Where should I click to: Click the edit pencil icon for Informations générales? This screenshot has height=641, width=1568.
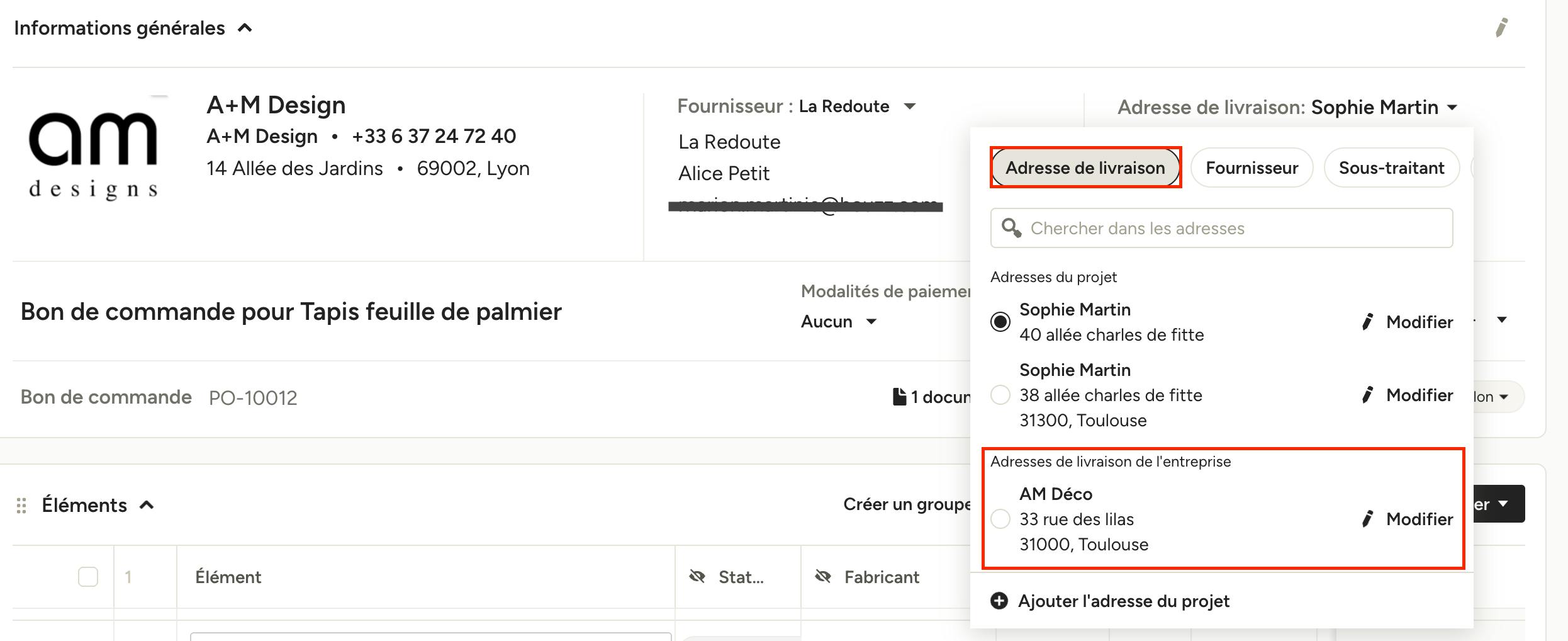1502,28
